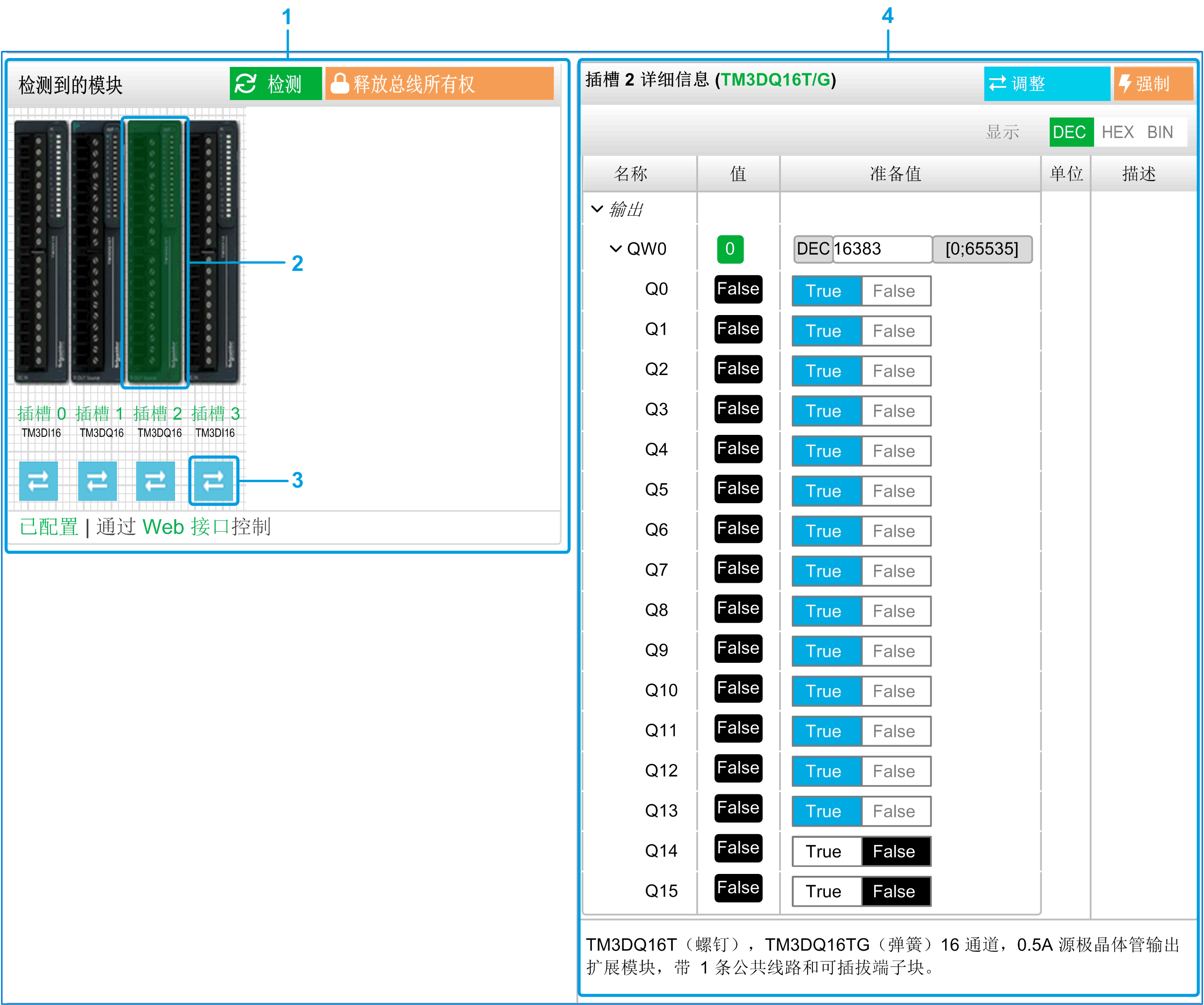
Task: Click the swap icon under 插槽 1
Action: click(97, 481)
